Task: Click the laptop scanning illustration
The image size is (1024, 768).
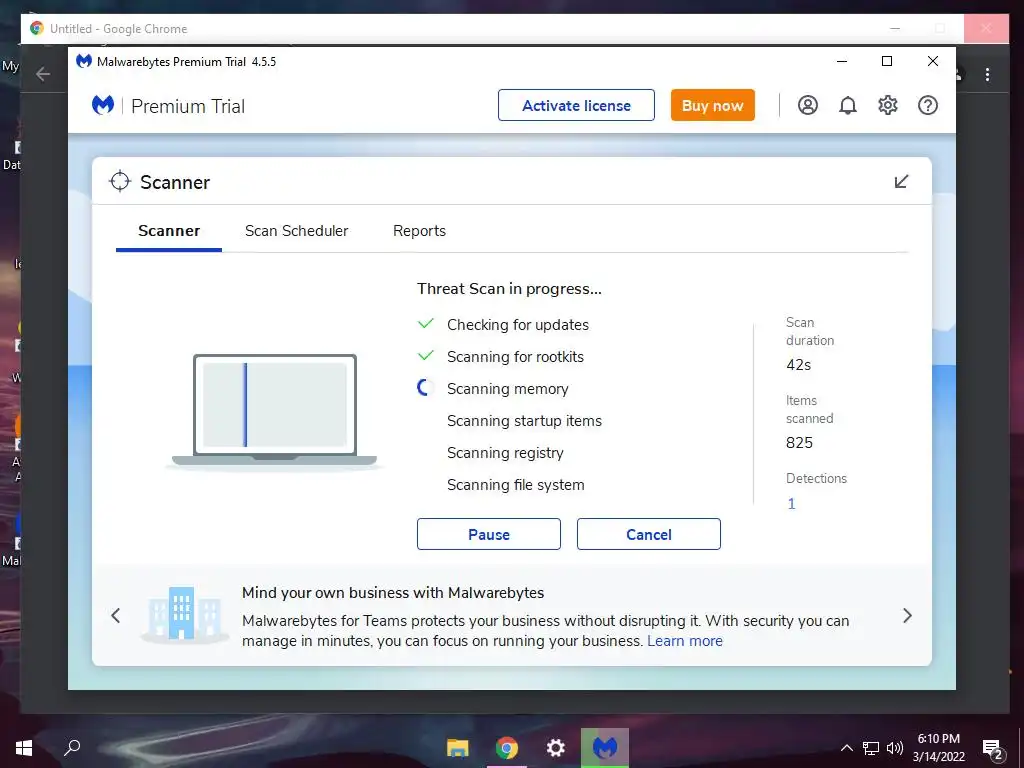Action: tap(274, 410)
